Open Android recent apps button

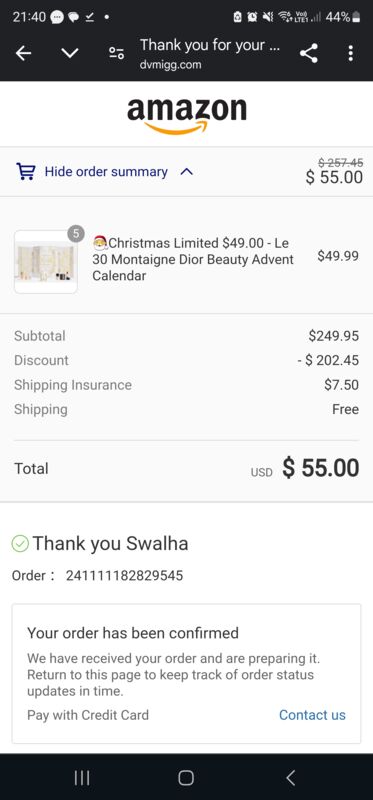coord(82,778)
